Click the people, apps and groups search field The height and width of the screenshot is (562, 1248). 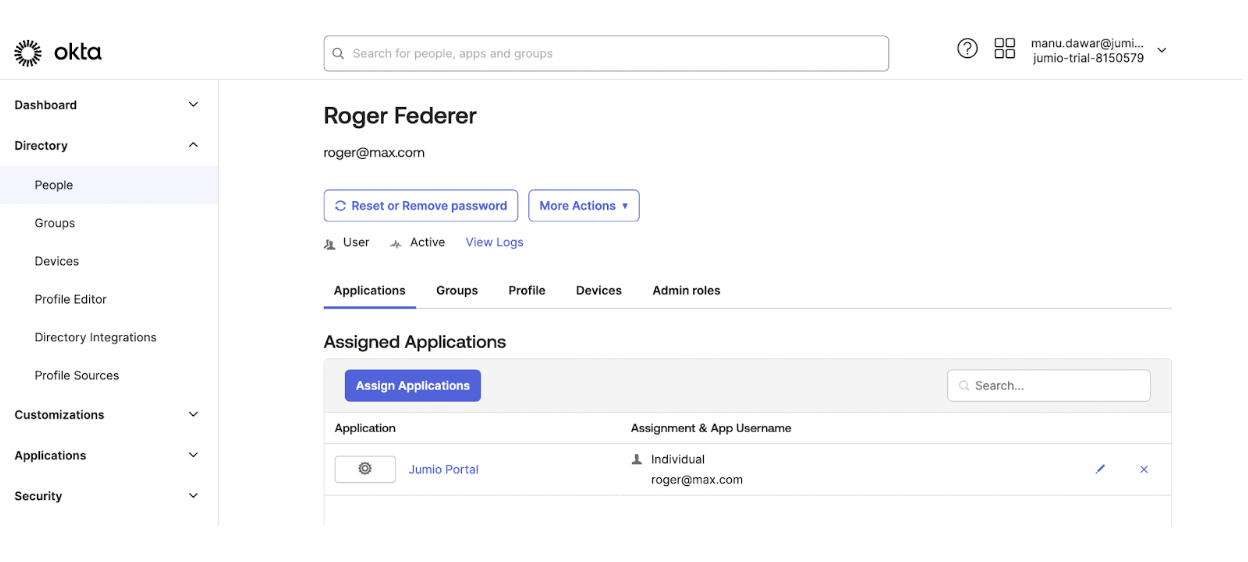(x=606, y=54)
